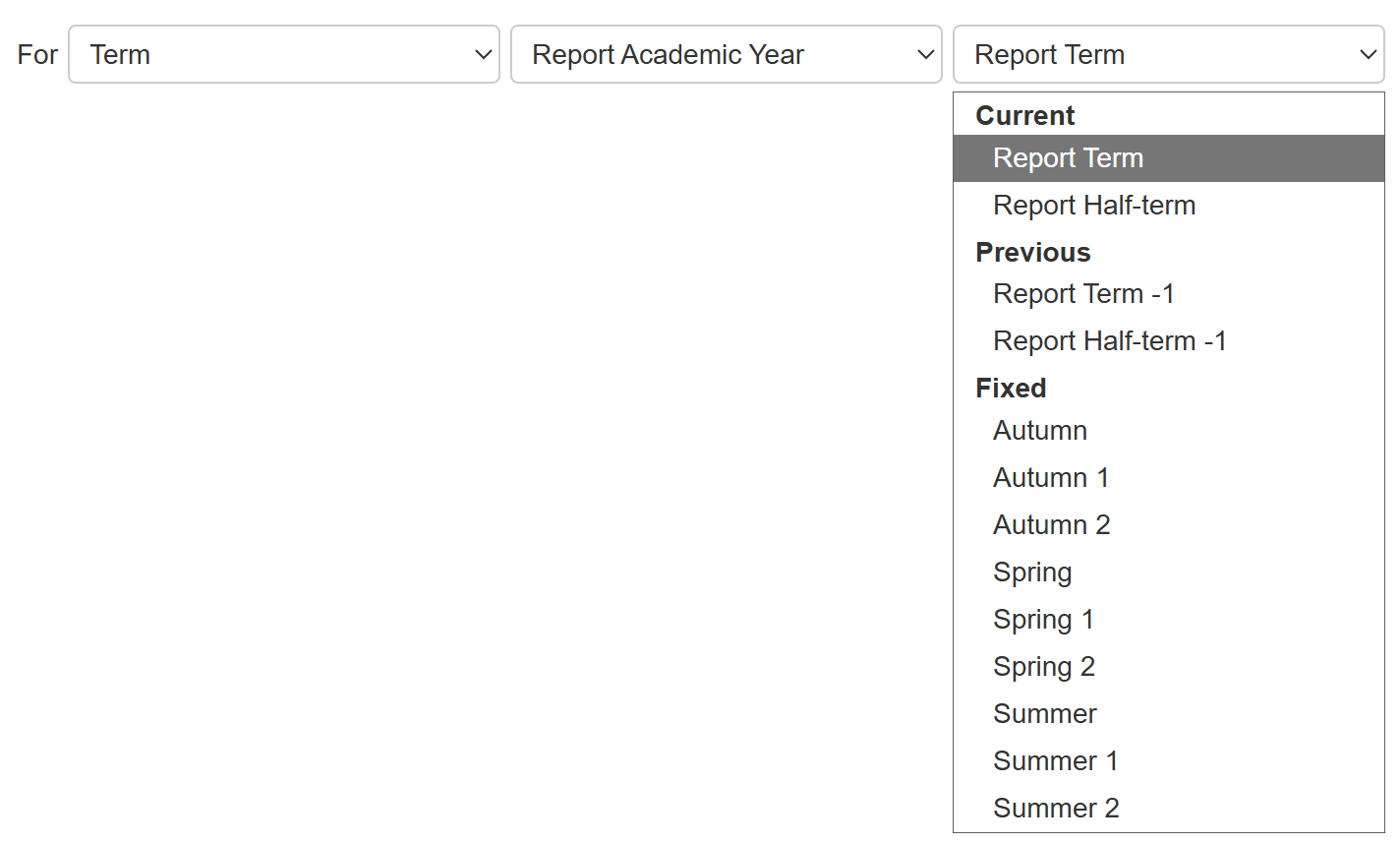Choose the Summer 1 option

pos(1056,761)
